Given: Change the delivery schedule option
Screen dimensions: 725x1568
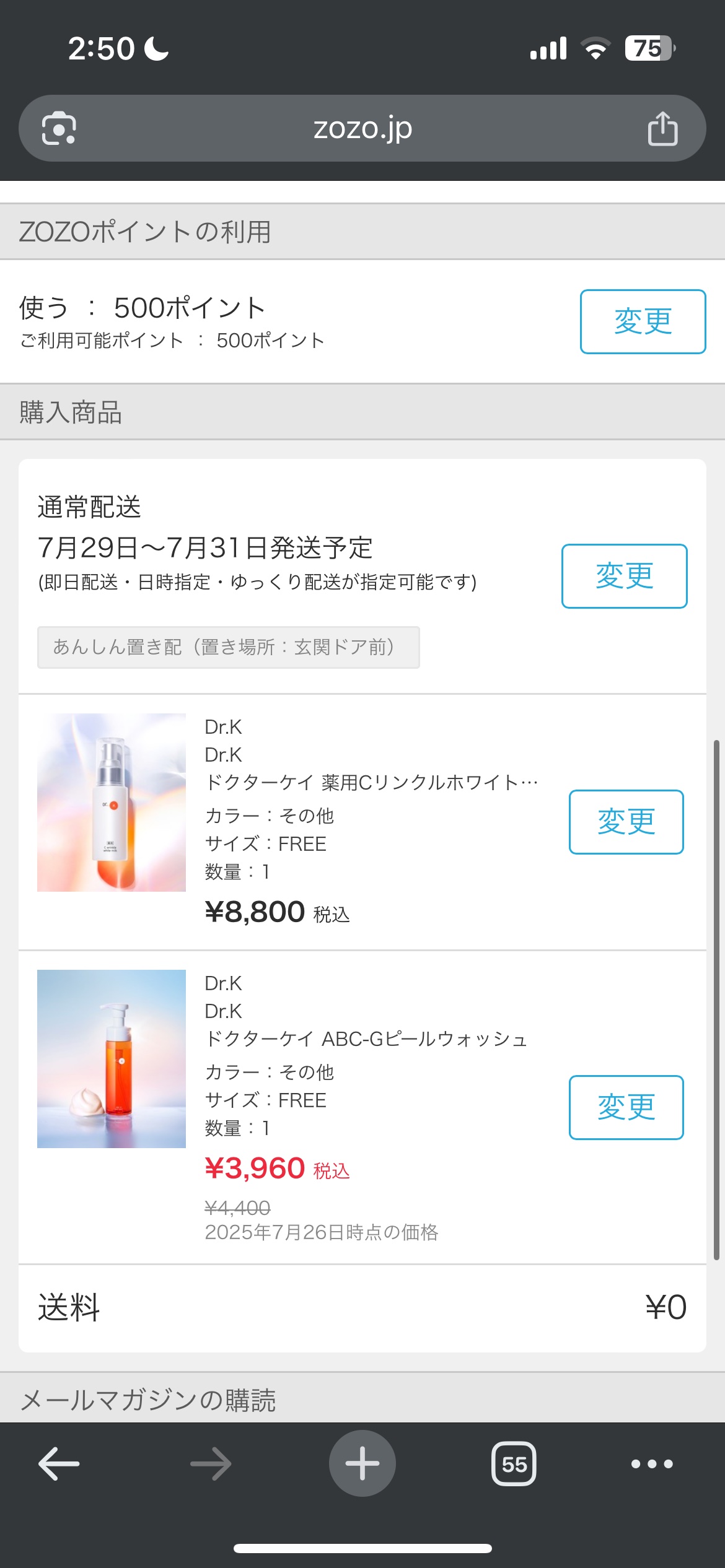Looking at the screenshot, I should tap(624, 576).
